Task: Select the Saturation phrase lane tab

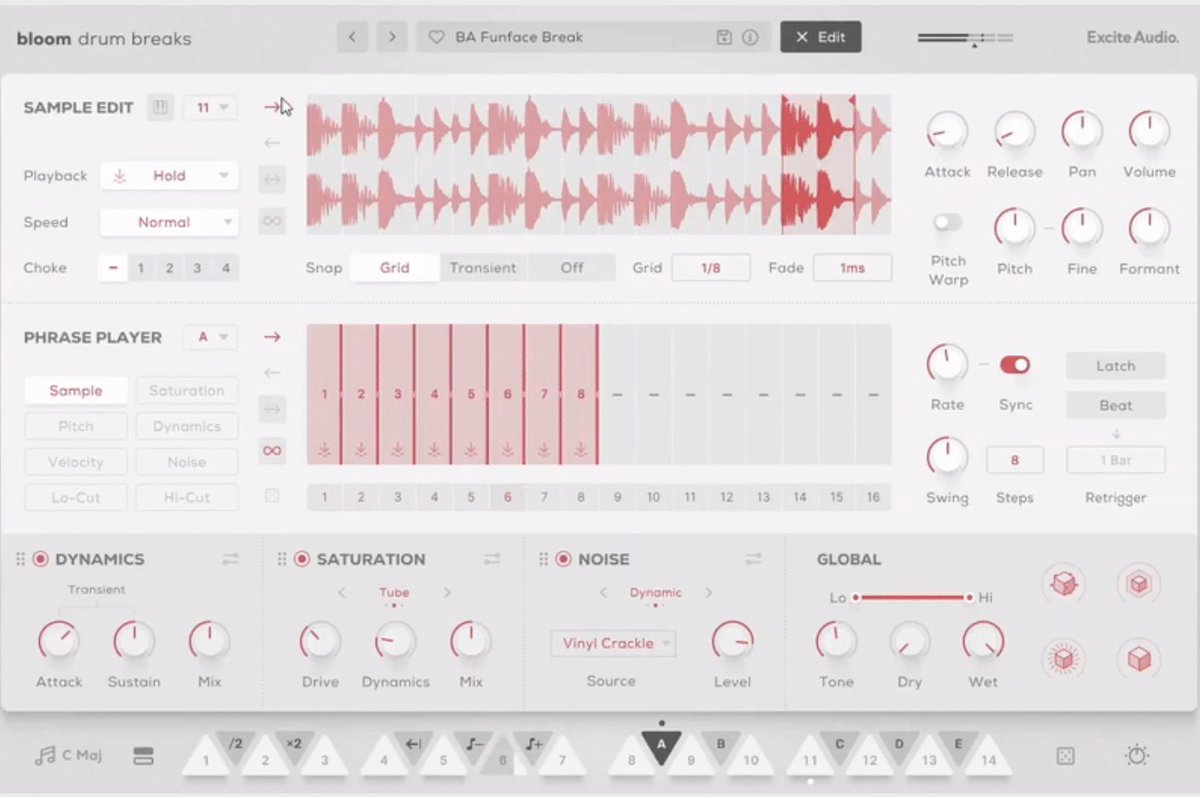Action: point(187,391)
